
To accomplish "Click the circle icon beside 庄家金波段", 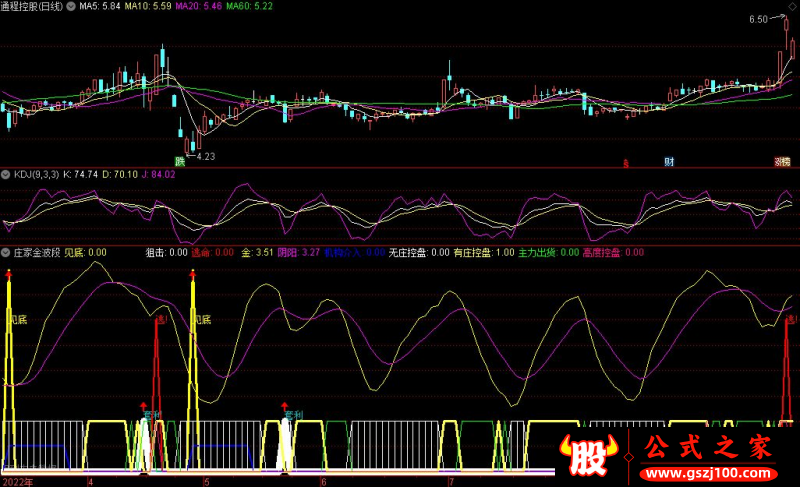I will (6, 253).
